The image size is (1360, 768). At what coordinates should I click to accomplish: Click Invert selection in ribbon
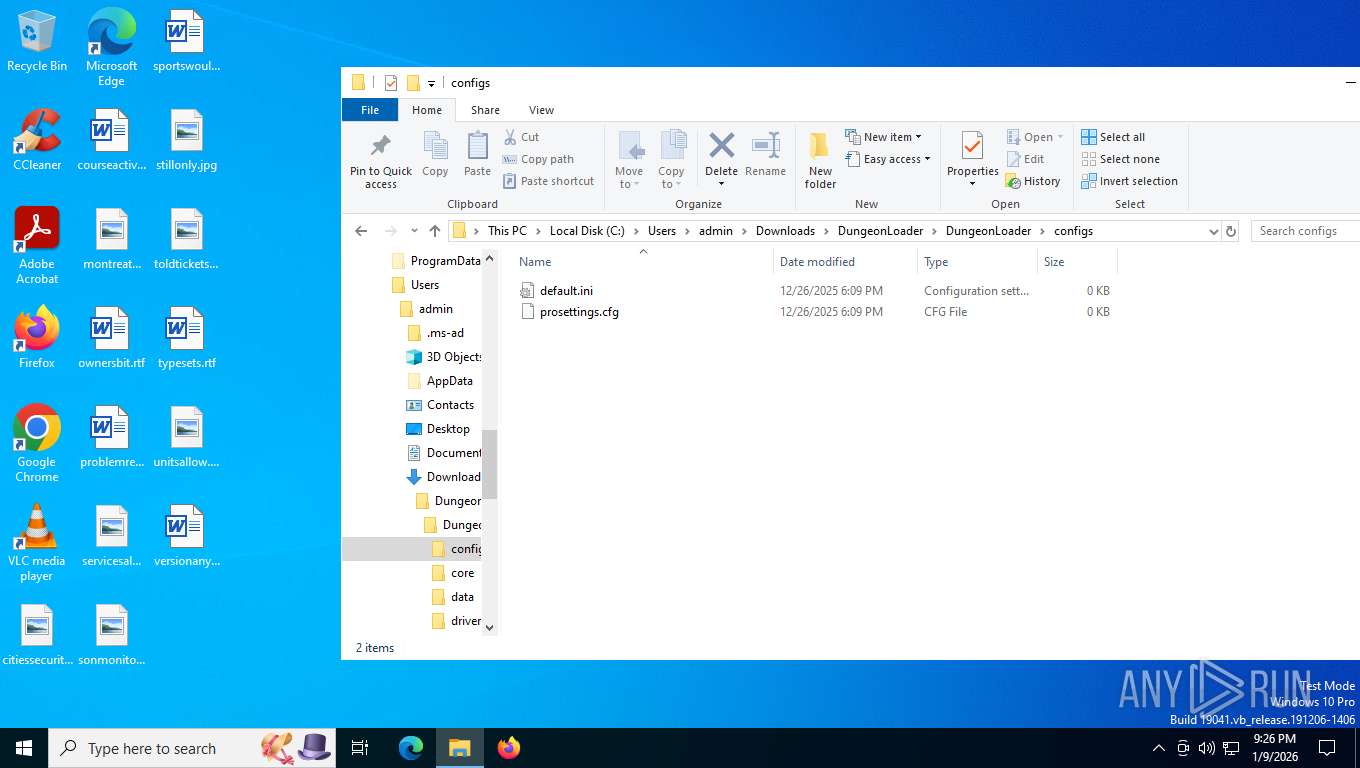[1129, 181]
